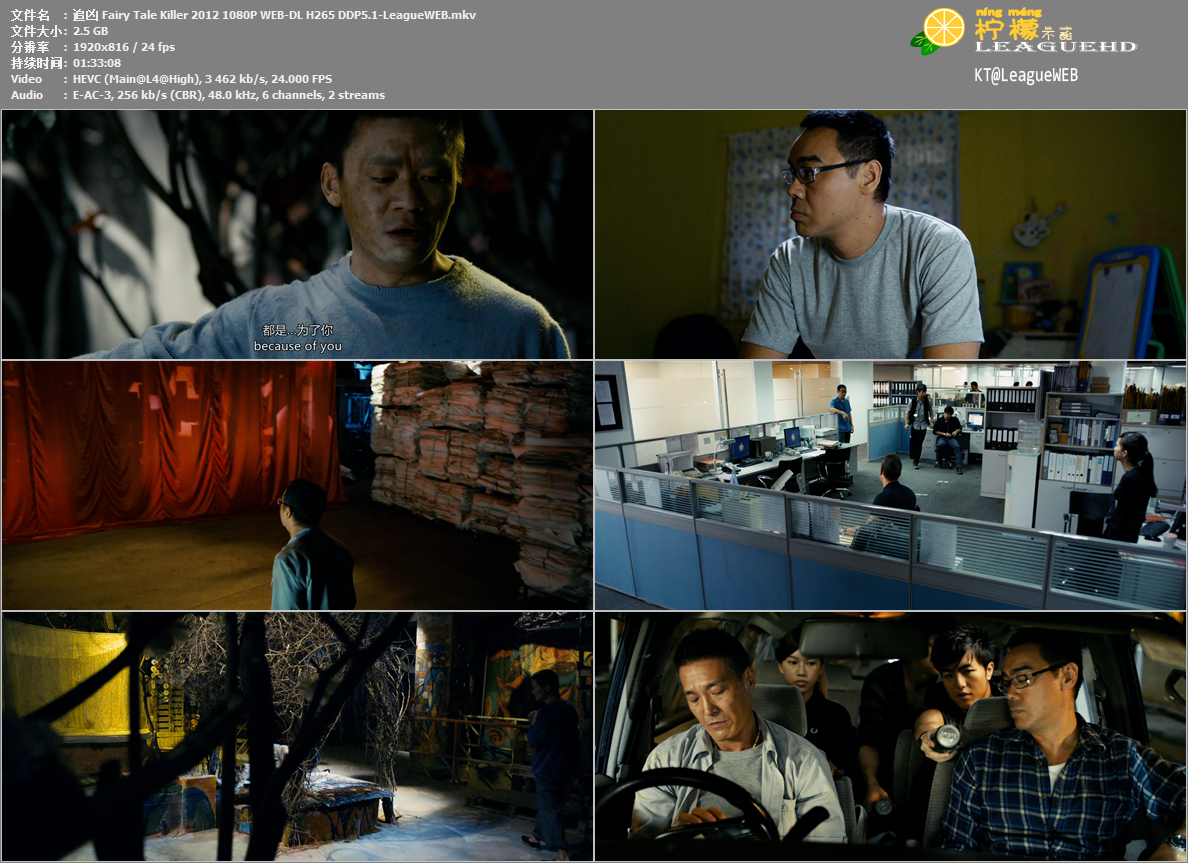Click the lemon LeagueHD logo
Screen dimensions: 1188x863
click(x=1024, y=31)
